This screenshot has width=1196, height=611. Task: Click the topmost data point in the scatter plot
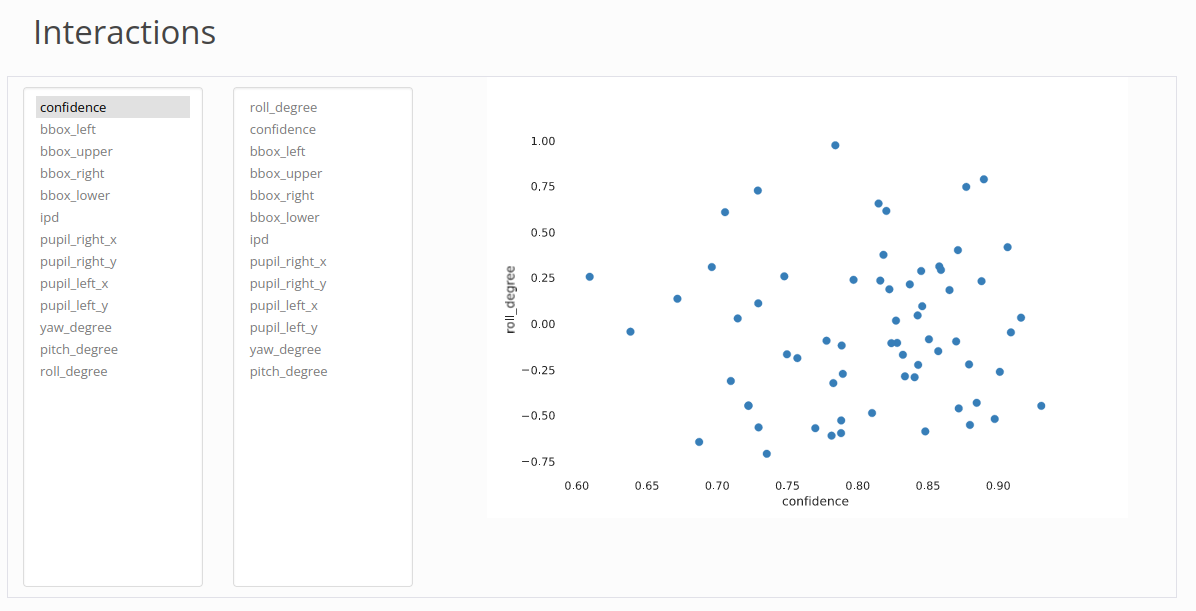coord(835,145)
